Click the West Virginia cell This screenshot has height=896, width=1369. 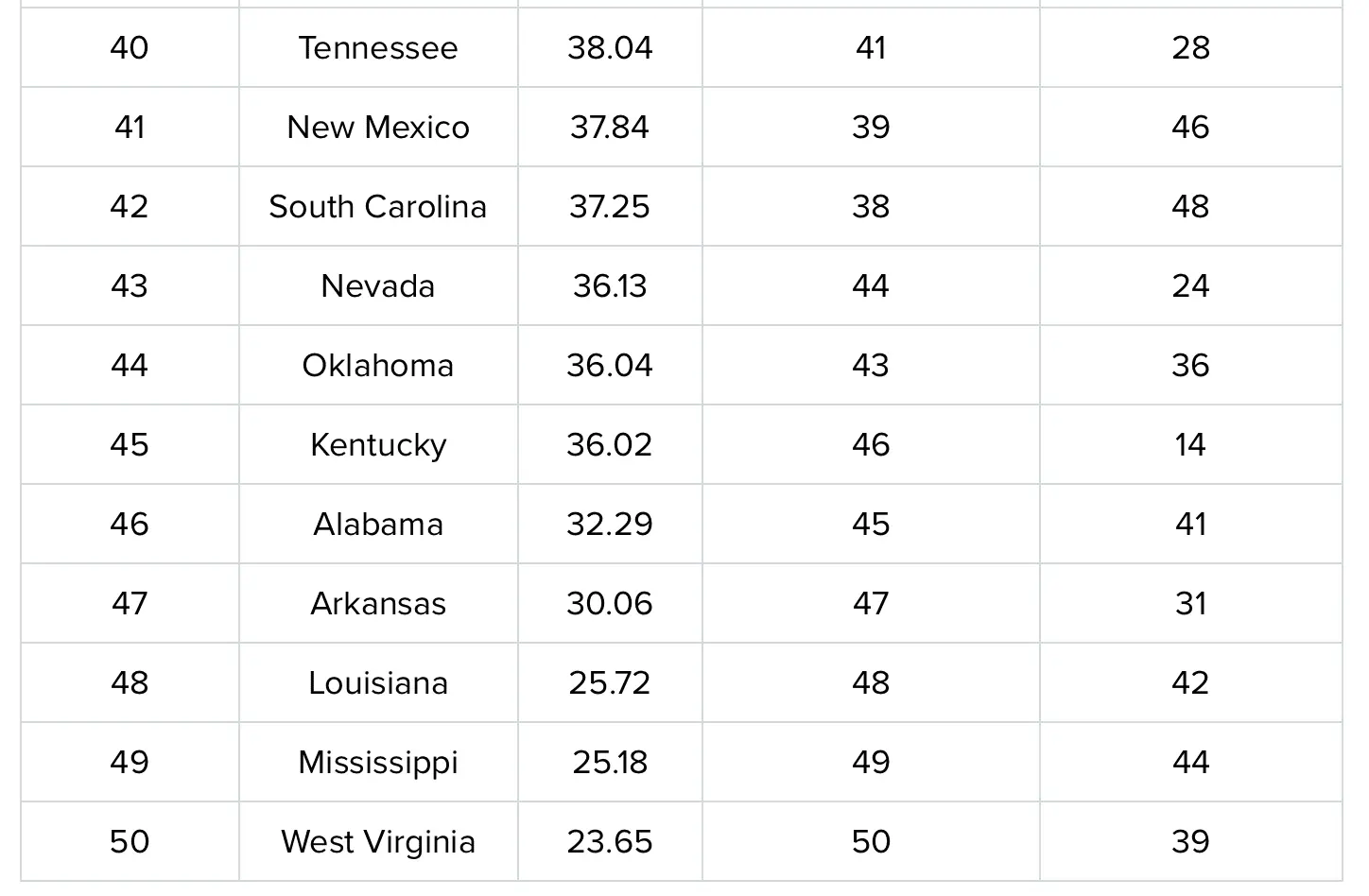(378, 842)
